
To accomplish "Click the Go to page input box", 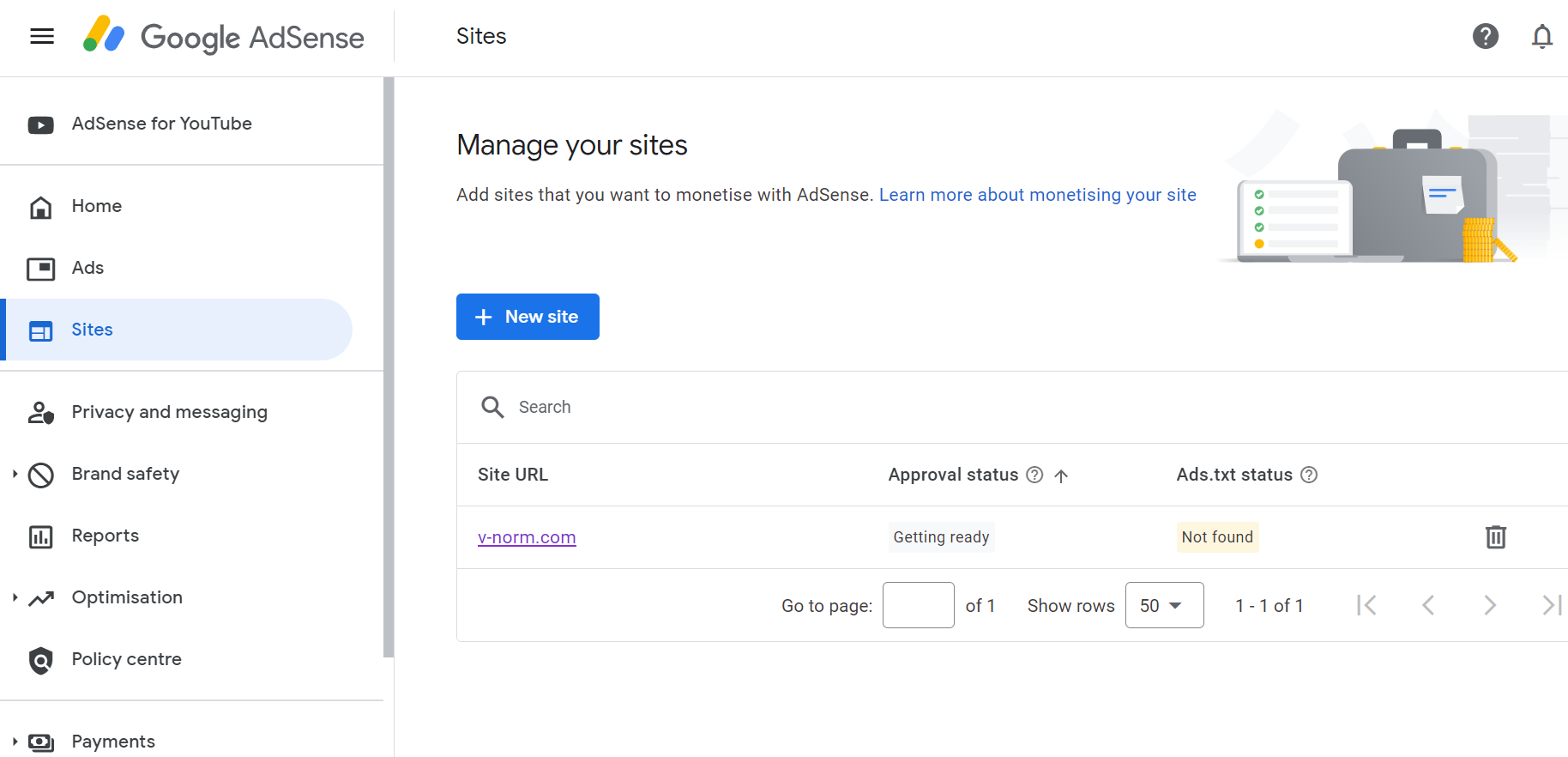I will pyautogui.click(x=919, y=605).
